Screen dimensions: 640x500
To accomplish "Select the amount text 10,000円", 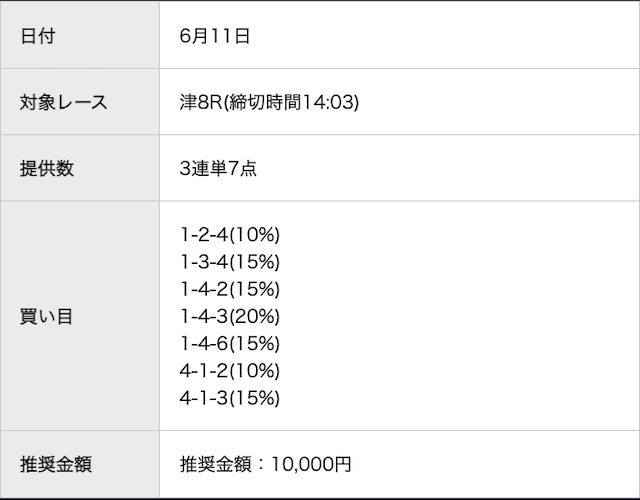I will click(x=311, y=464).
